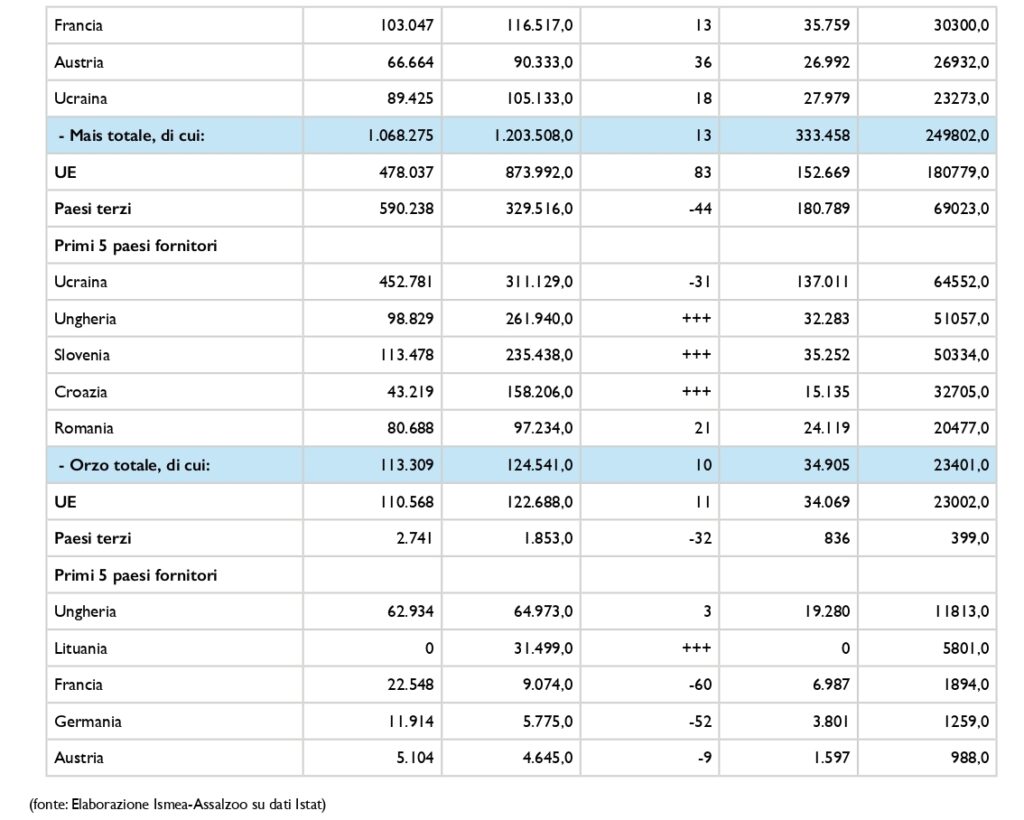Select the value 30300,0
The width and height of the screenshot is (1024, 820).
(x=961, y=25)
